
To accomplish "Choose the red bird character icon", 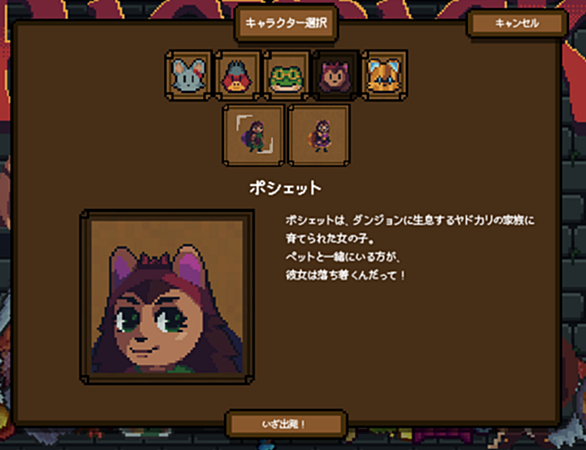I will pyautogui.click(x=237, y=75).
